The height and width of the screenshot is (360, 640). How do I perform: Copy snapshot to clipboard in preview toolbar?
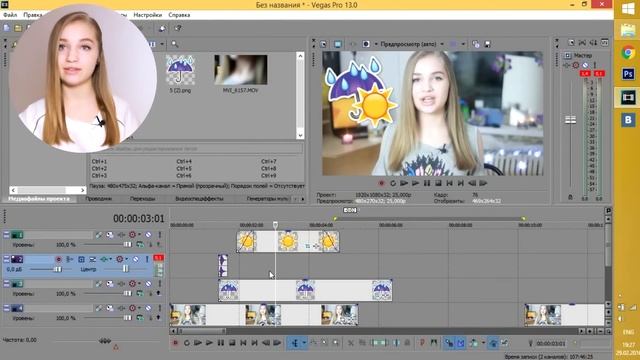pyautogui.click(x=476, y=44)
